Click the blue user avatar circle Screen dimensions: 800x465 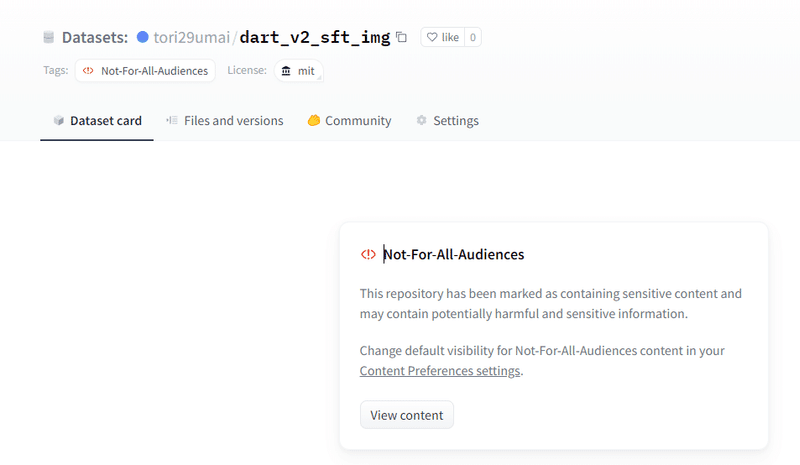click(x=143, y=38)
